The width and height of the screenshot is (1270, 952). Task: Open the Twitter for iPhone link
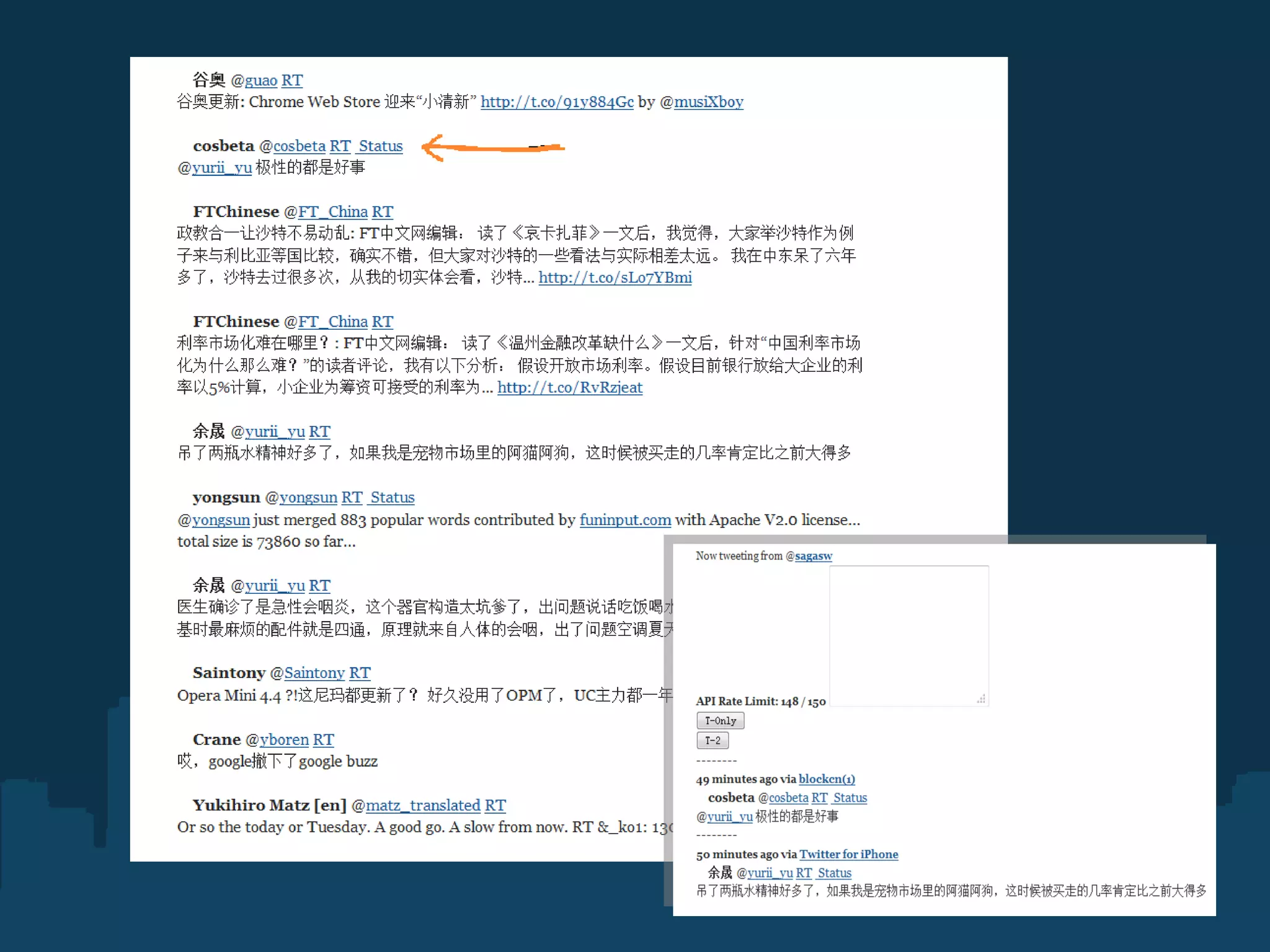pos(848,854)
